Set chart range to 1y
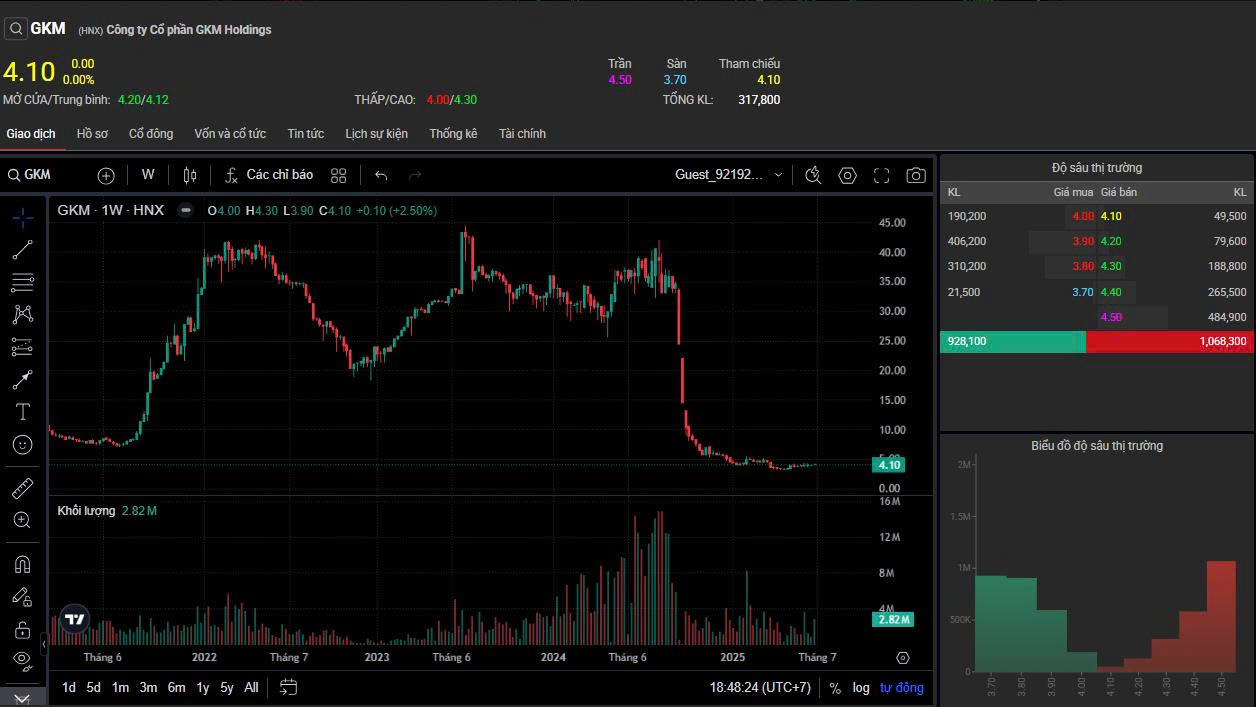This screenshot has height=707, width=1256. point(203,687)
